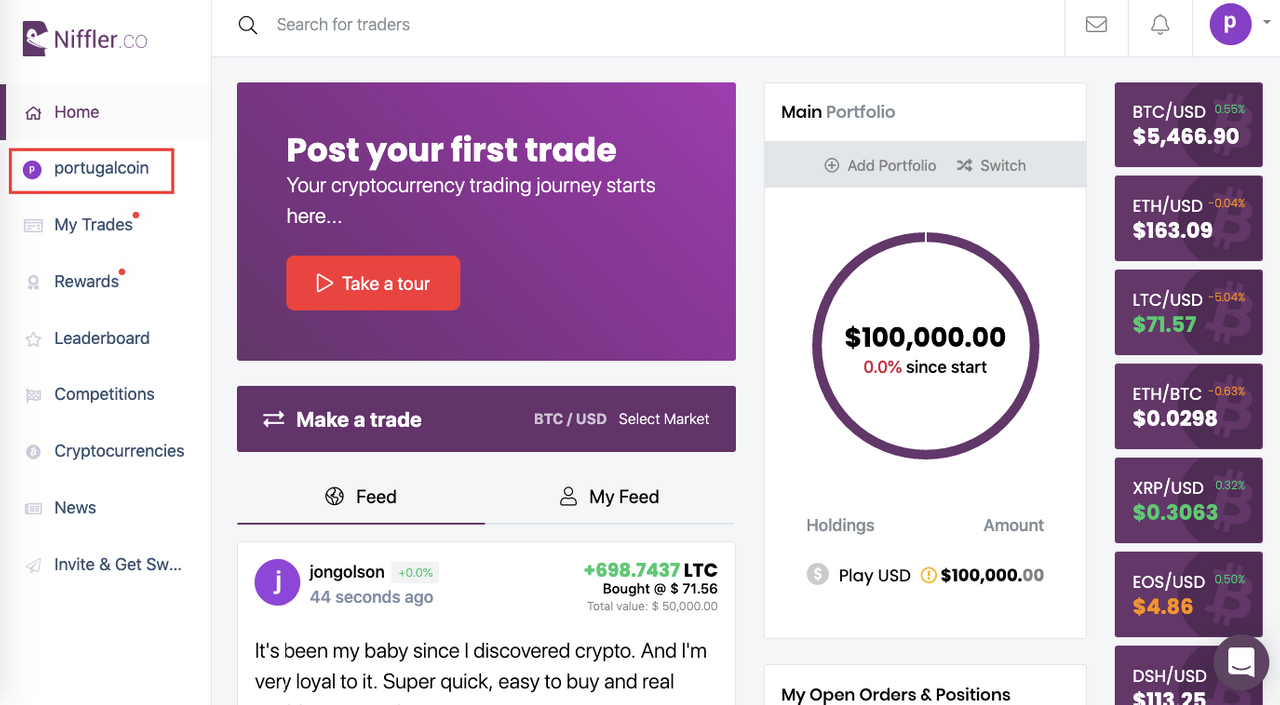Click the Niffler.co logo

(86, 39)
